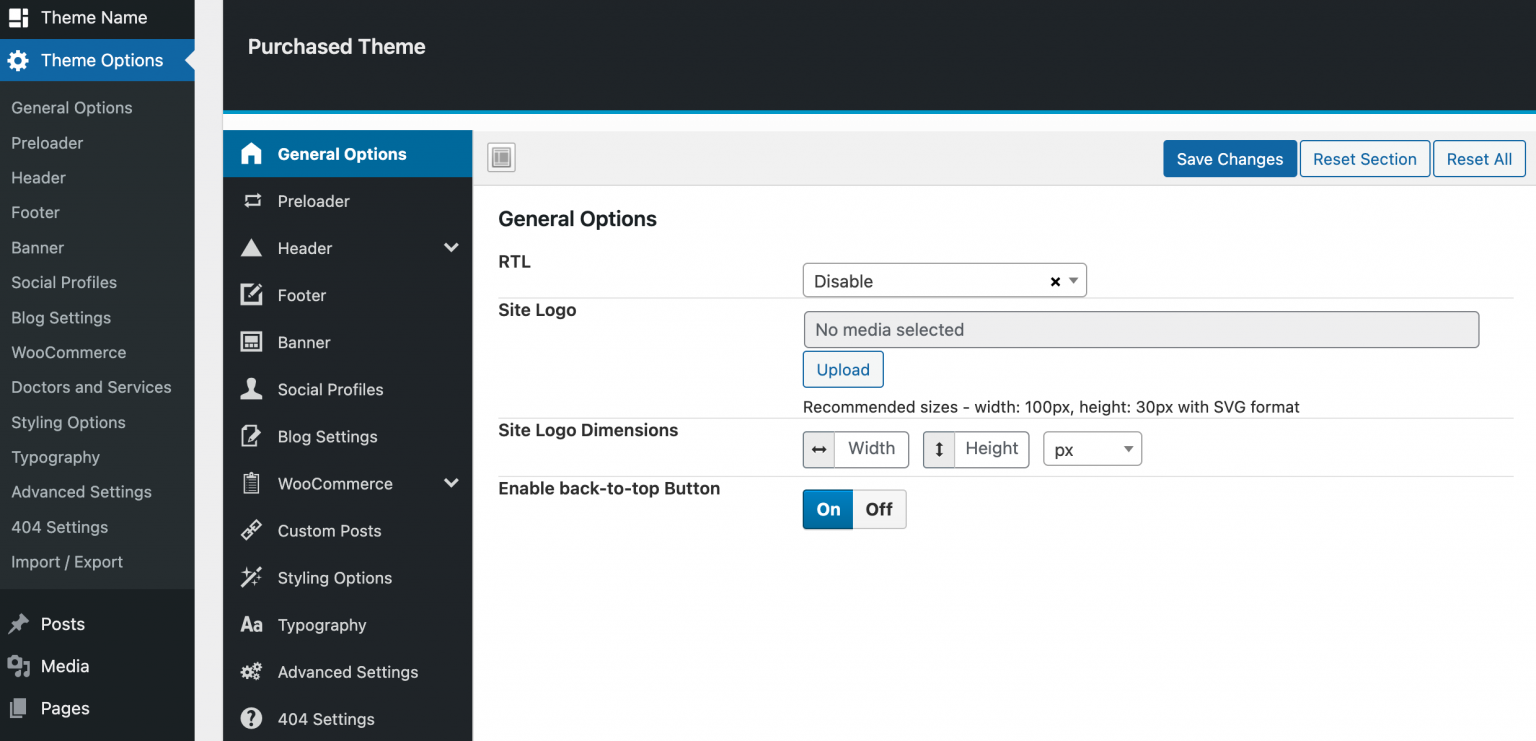Click the 404 Settings question mark icon
The width and height of the screenshot is (1536, 741).
tap(252, 718)
